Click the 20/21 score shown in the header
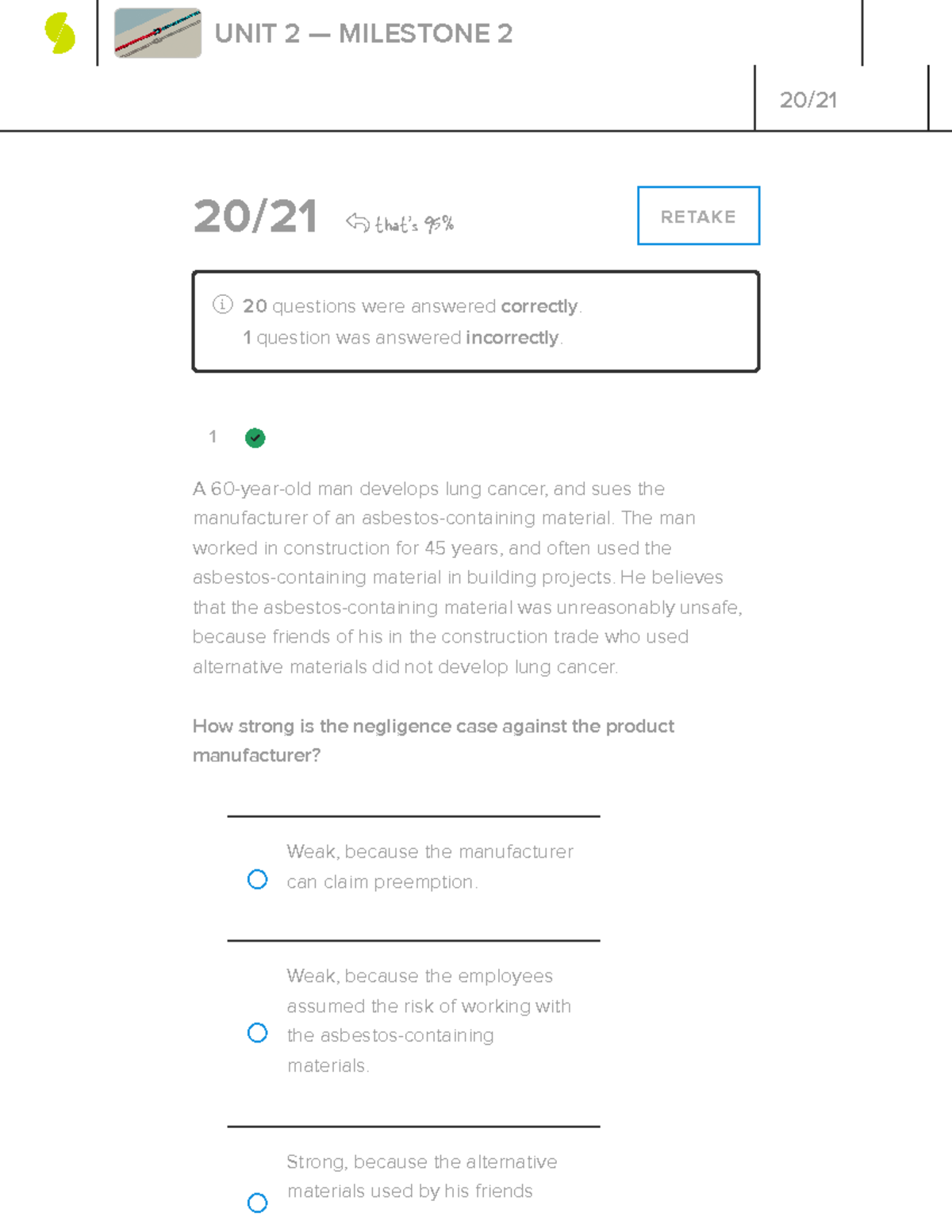The image size is (952, 1232). [809, 99]
